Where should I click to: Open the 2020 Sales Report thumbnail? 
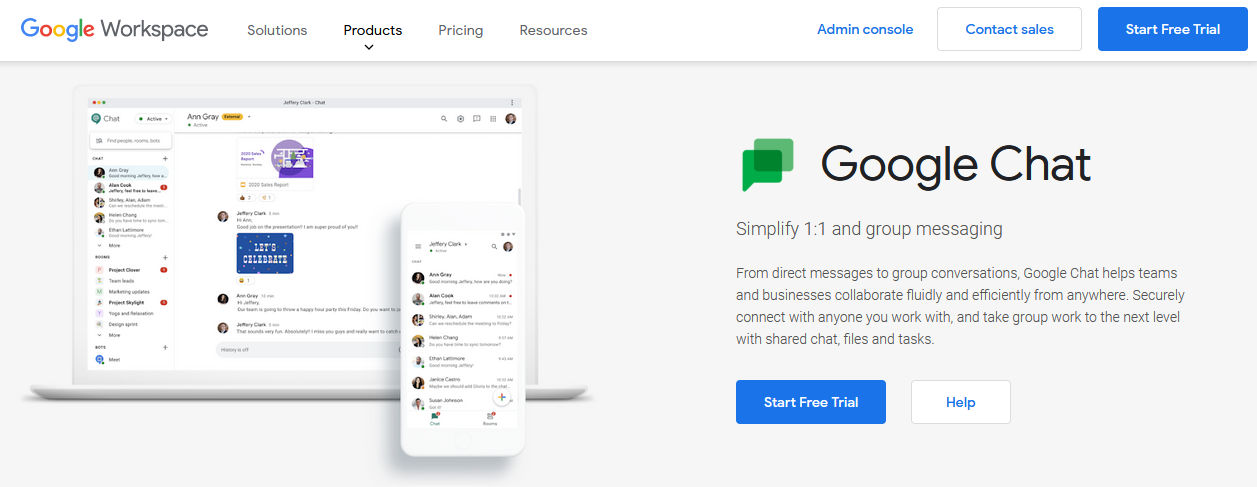point(275,160)
